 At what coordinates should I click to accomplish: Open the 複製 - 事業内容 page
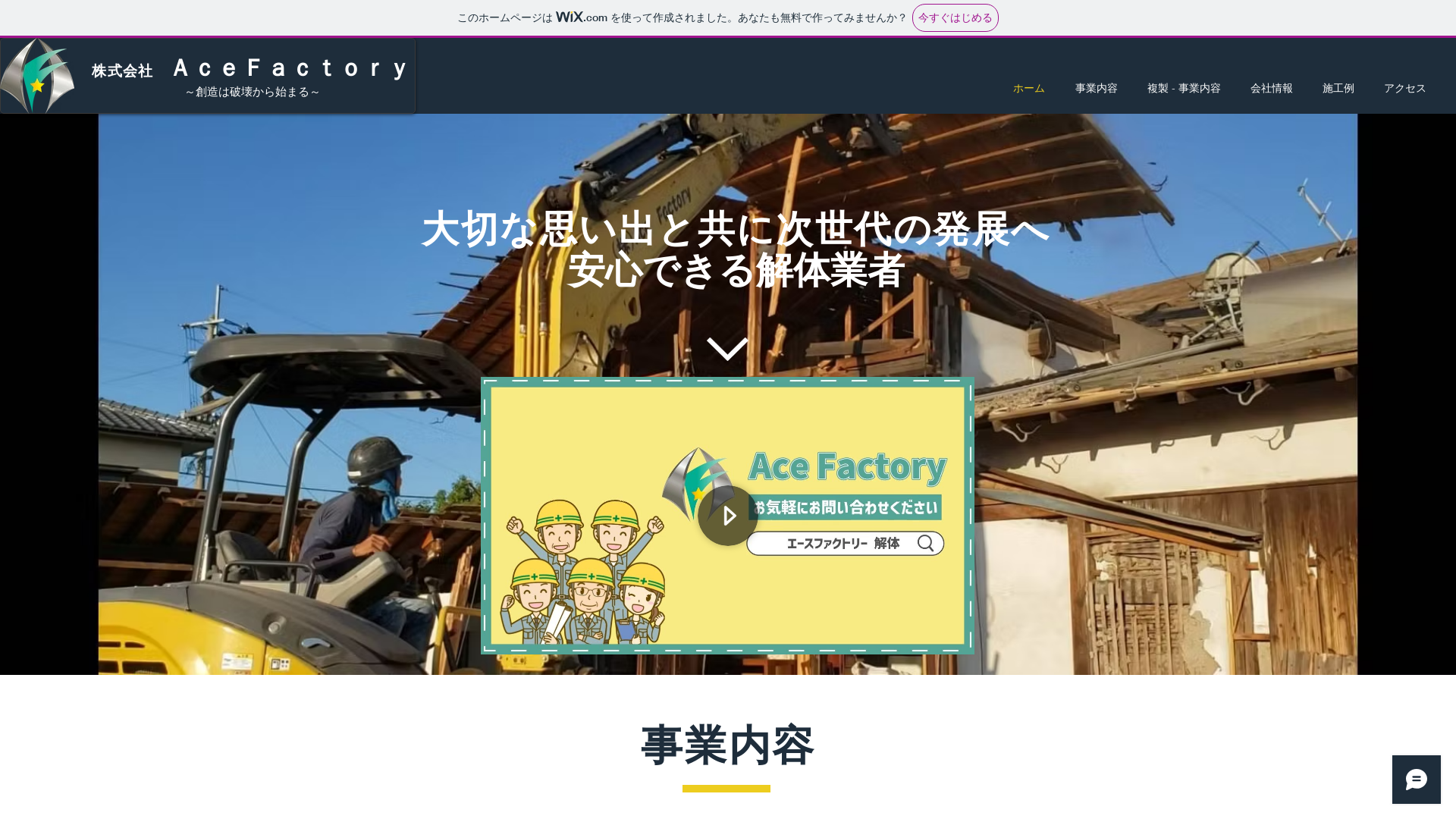[1184, 88]
